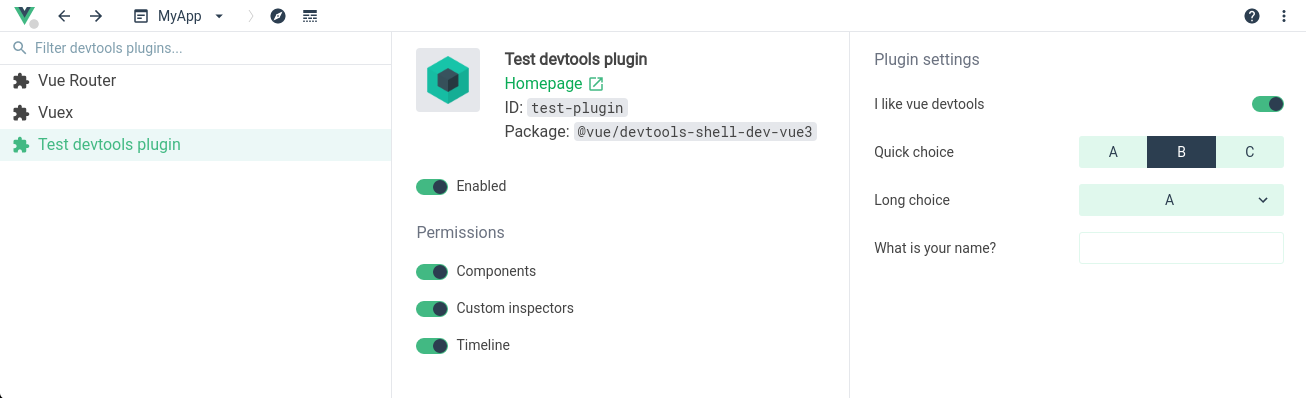Screen dimensions: 1306x398
Task: Expand the Long choice dropdown
Action: (x=1181, y=200)
